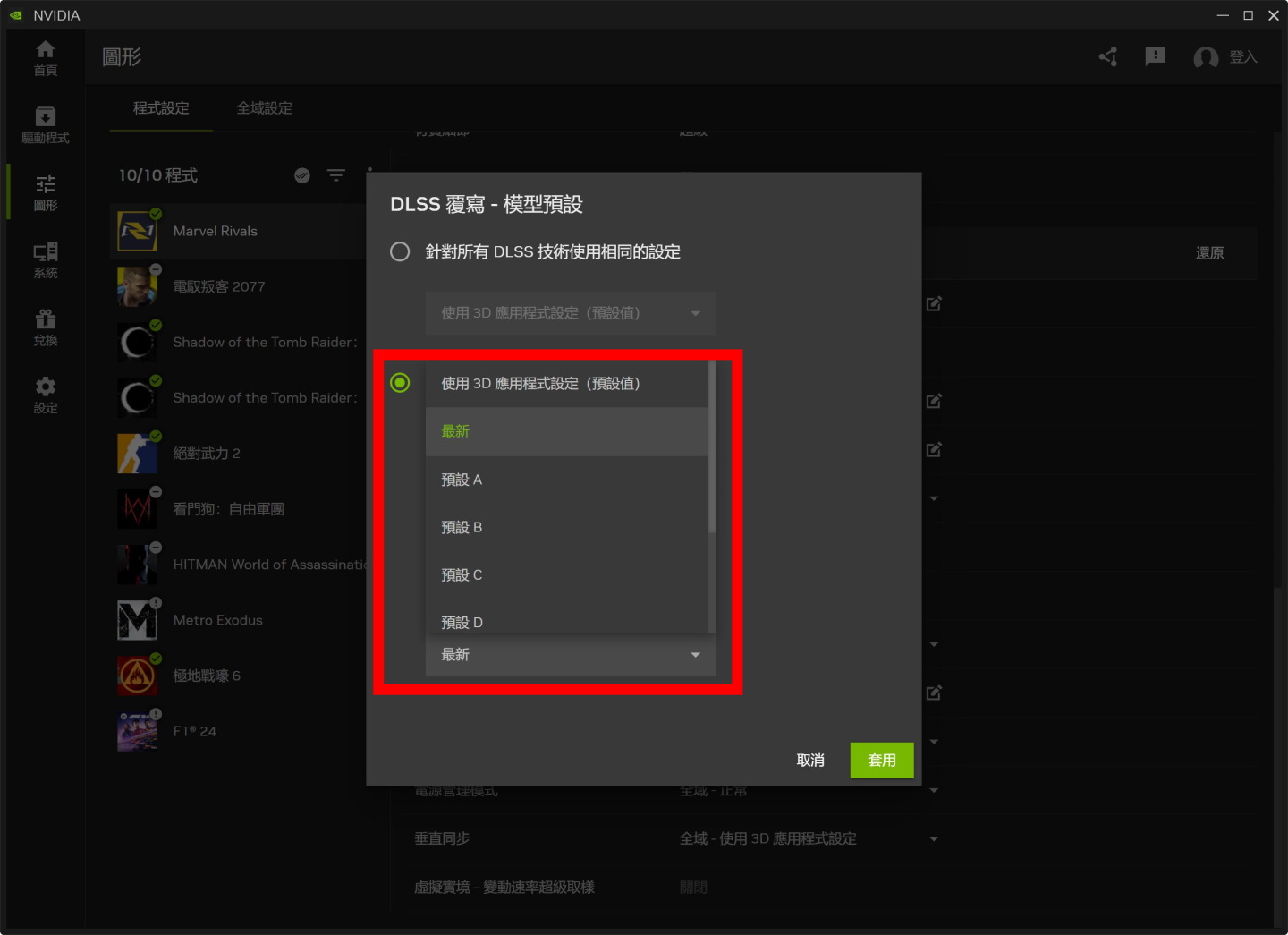Select Metro Exodus game icon

click(x=138, y=620)
